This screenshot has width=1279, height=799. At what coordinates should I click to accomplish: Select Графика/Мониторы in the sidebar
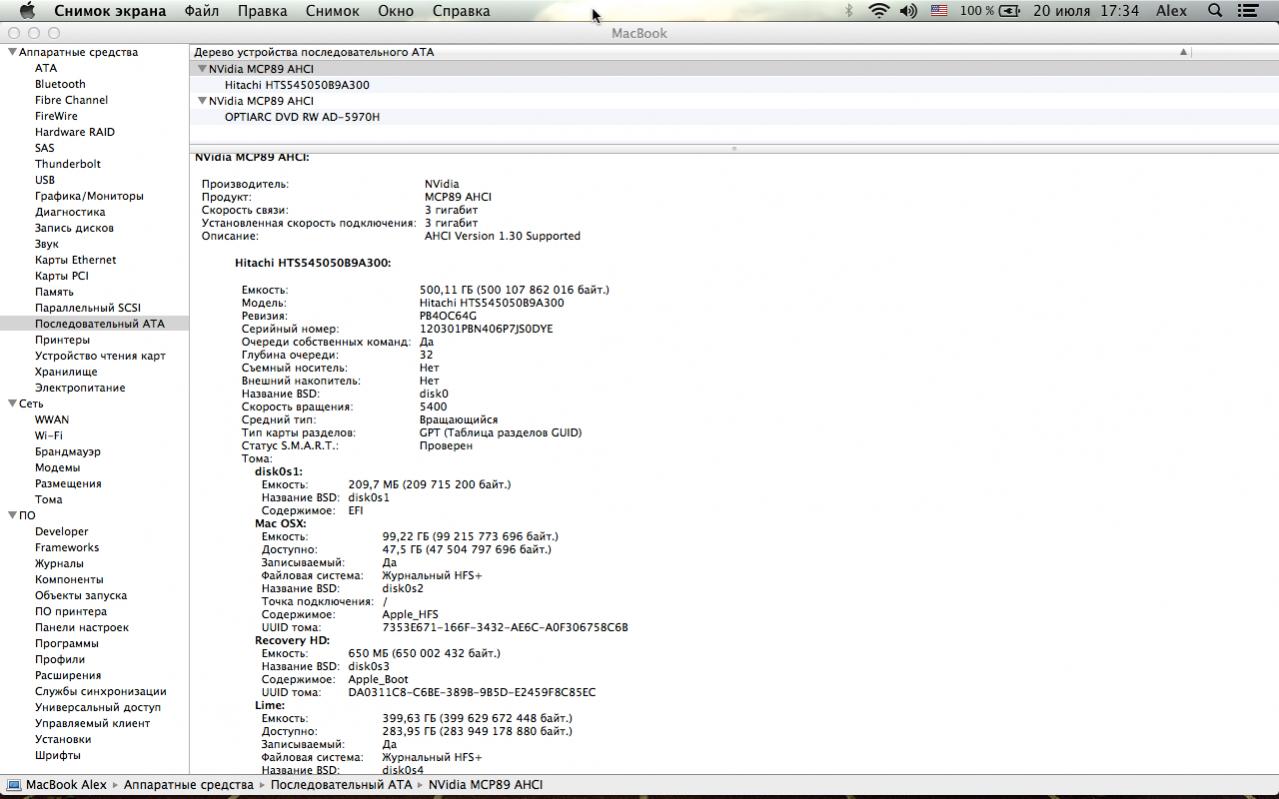[x=89, y=196]
